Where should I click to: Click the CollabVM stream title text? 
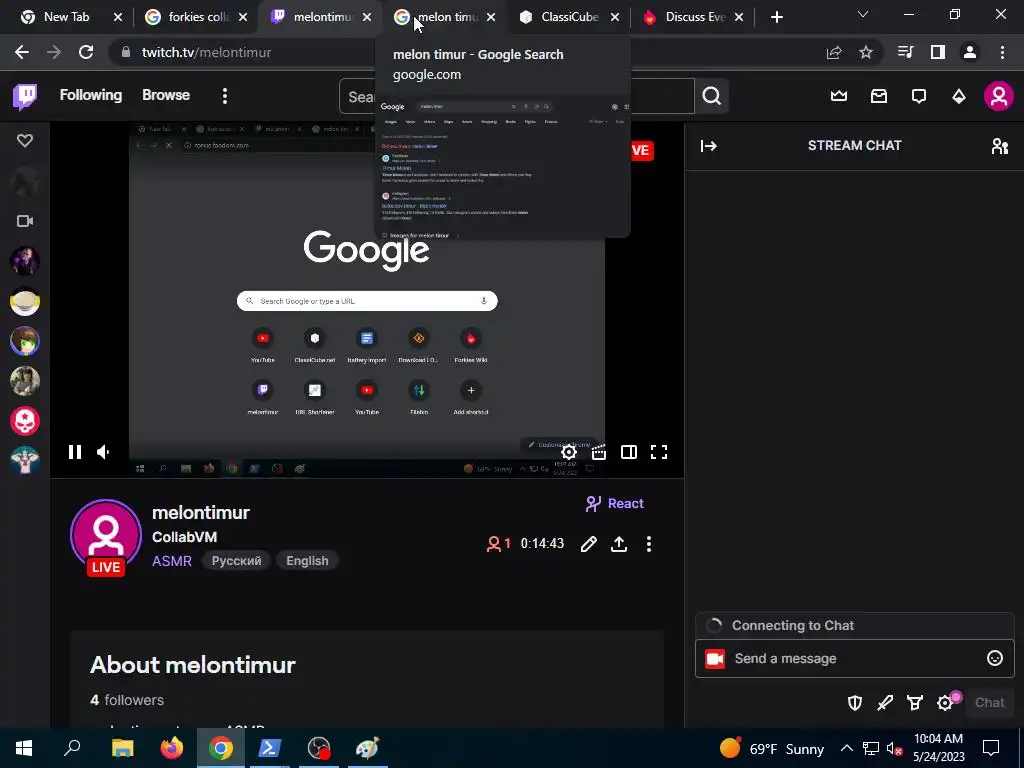[x=184, y=537]
